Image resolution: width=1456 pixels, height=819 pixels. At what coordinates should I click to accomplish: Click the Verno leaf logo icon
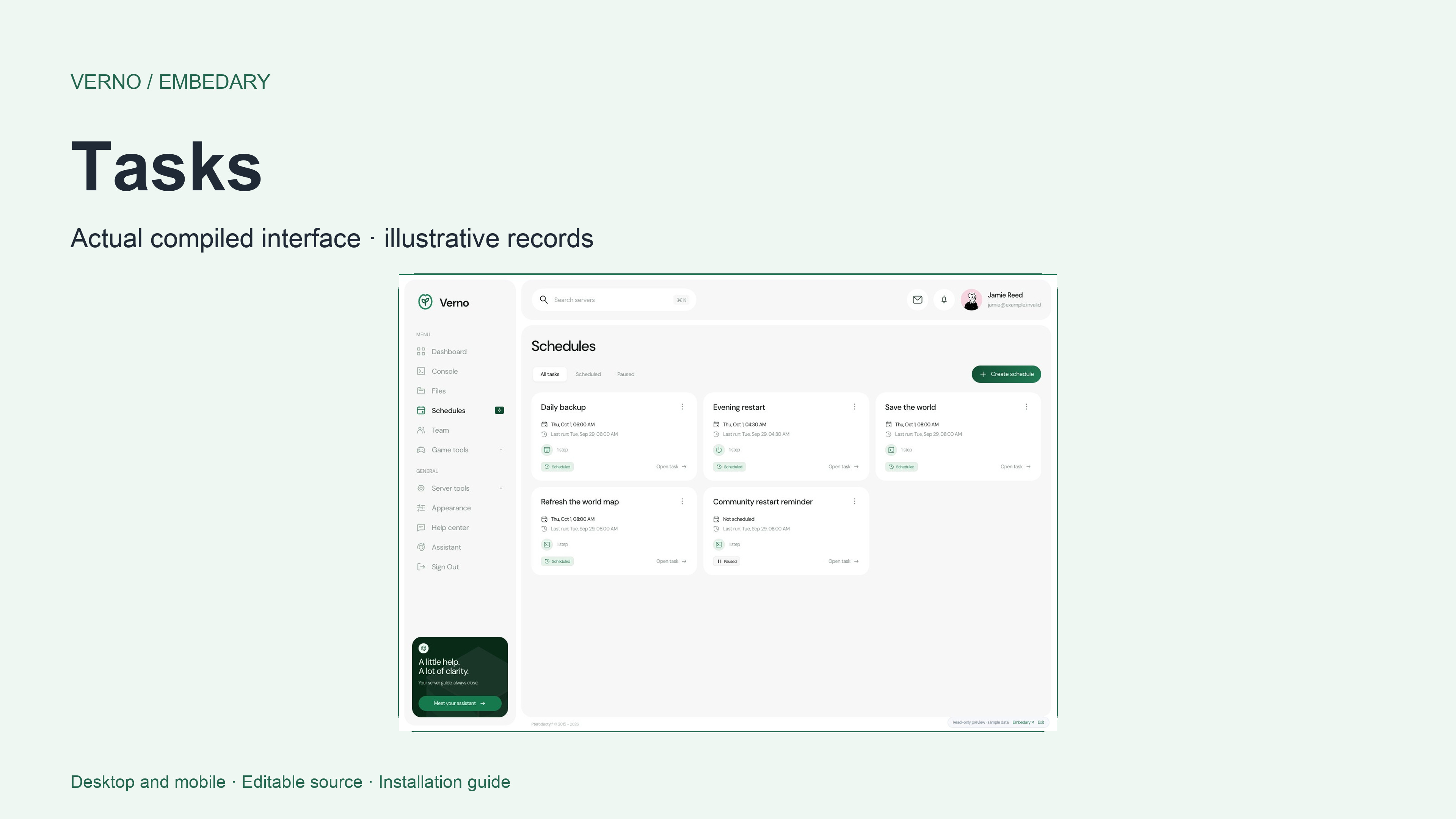coord(425,302)
